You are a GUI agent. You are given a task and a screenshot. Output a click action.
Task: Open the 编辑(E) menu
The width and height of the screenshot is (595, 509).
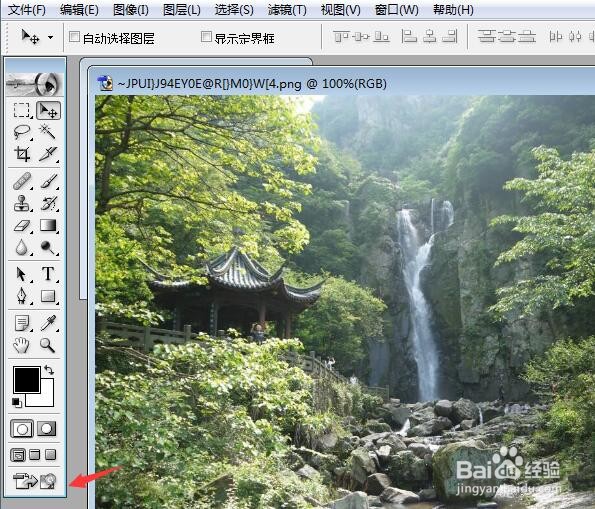pos(79,10)
